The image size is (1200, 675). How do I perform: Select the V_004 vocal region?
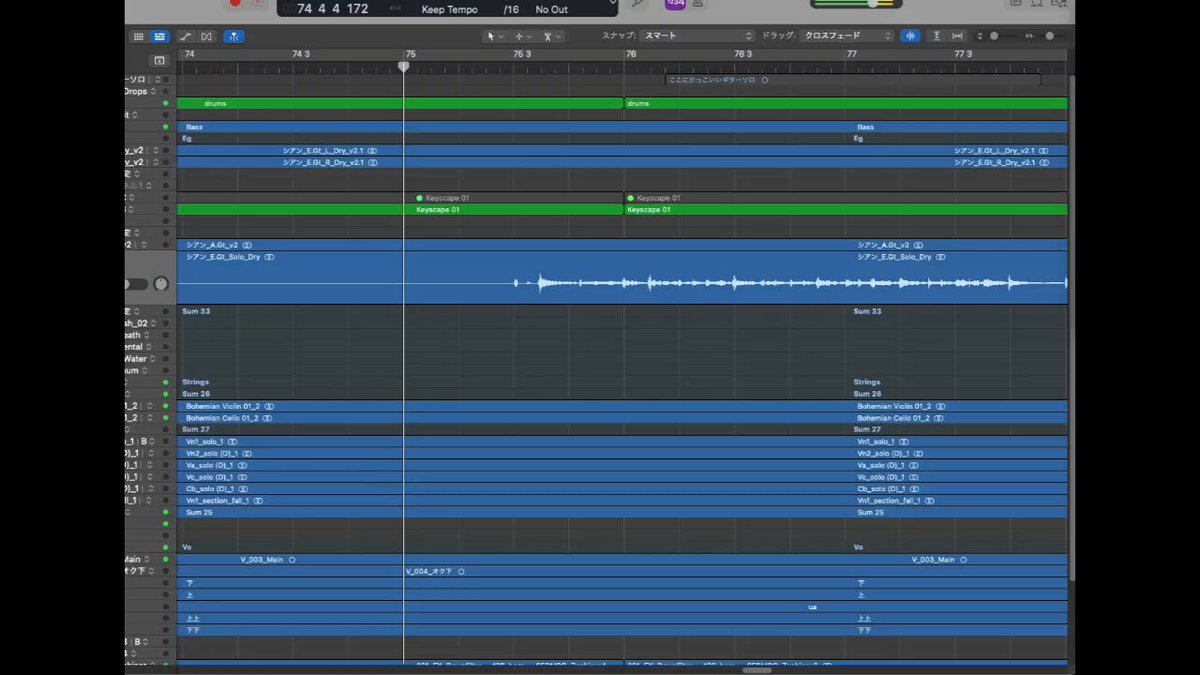[735, 571]
